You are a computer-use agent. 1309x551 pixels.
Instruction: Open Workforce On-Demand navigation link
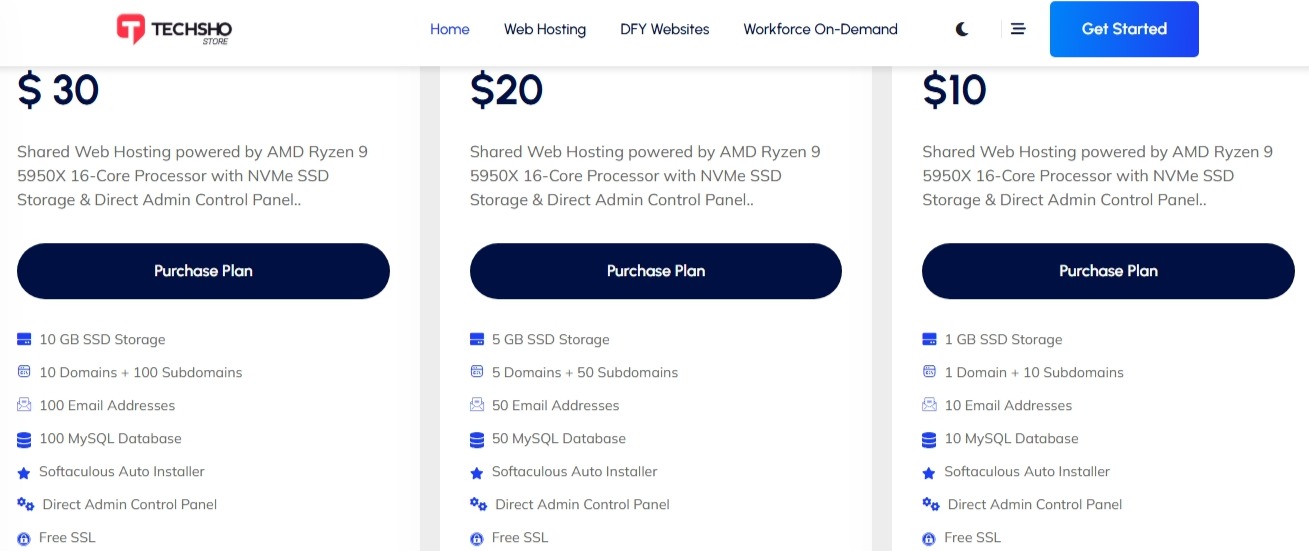coord(821,29)
